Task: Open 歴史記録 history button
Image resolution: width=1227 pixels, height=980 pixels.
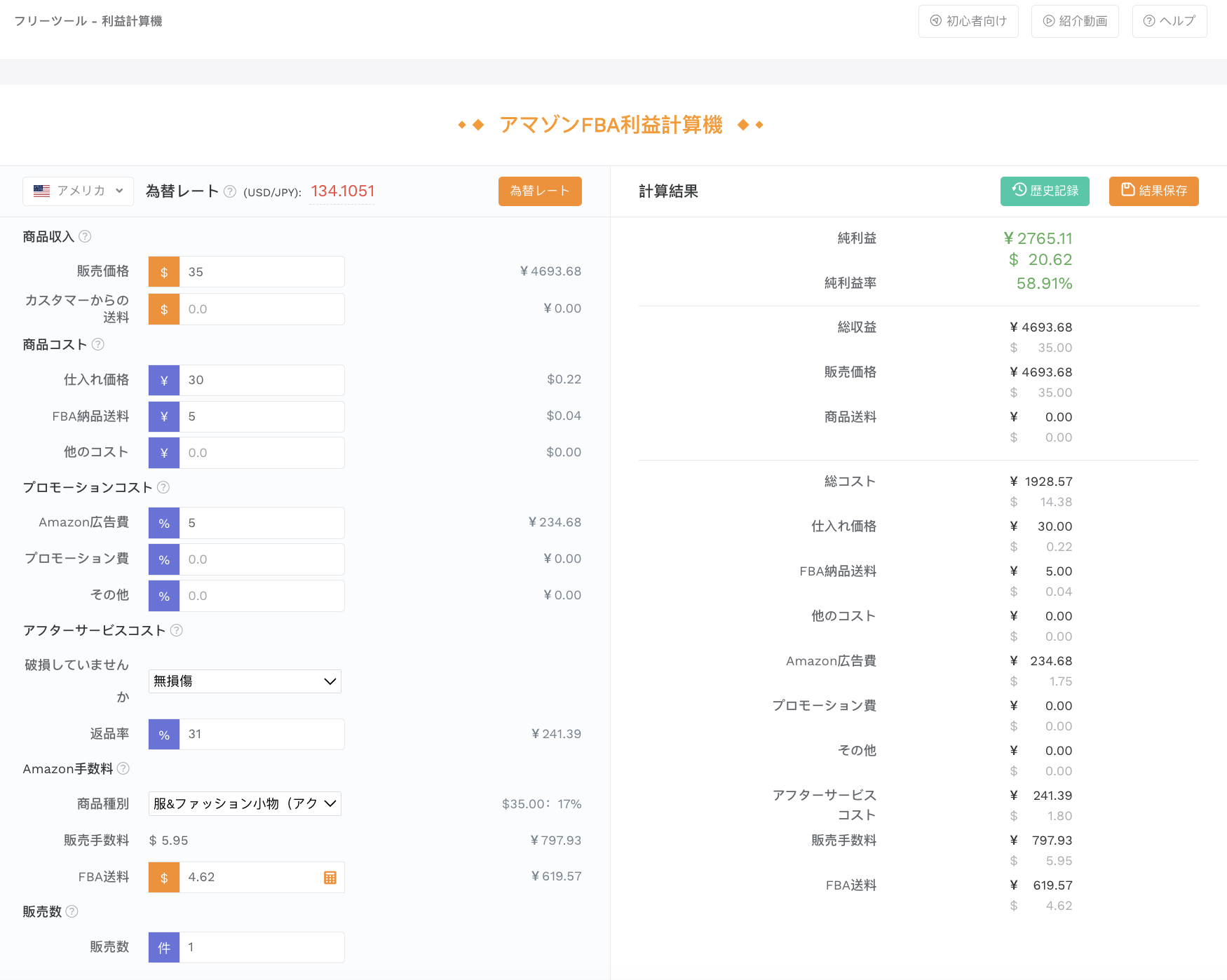Action: (1045, 191)
